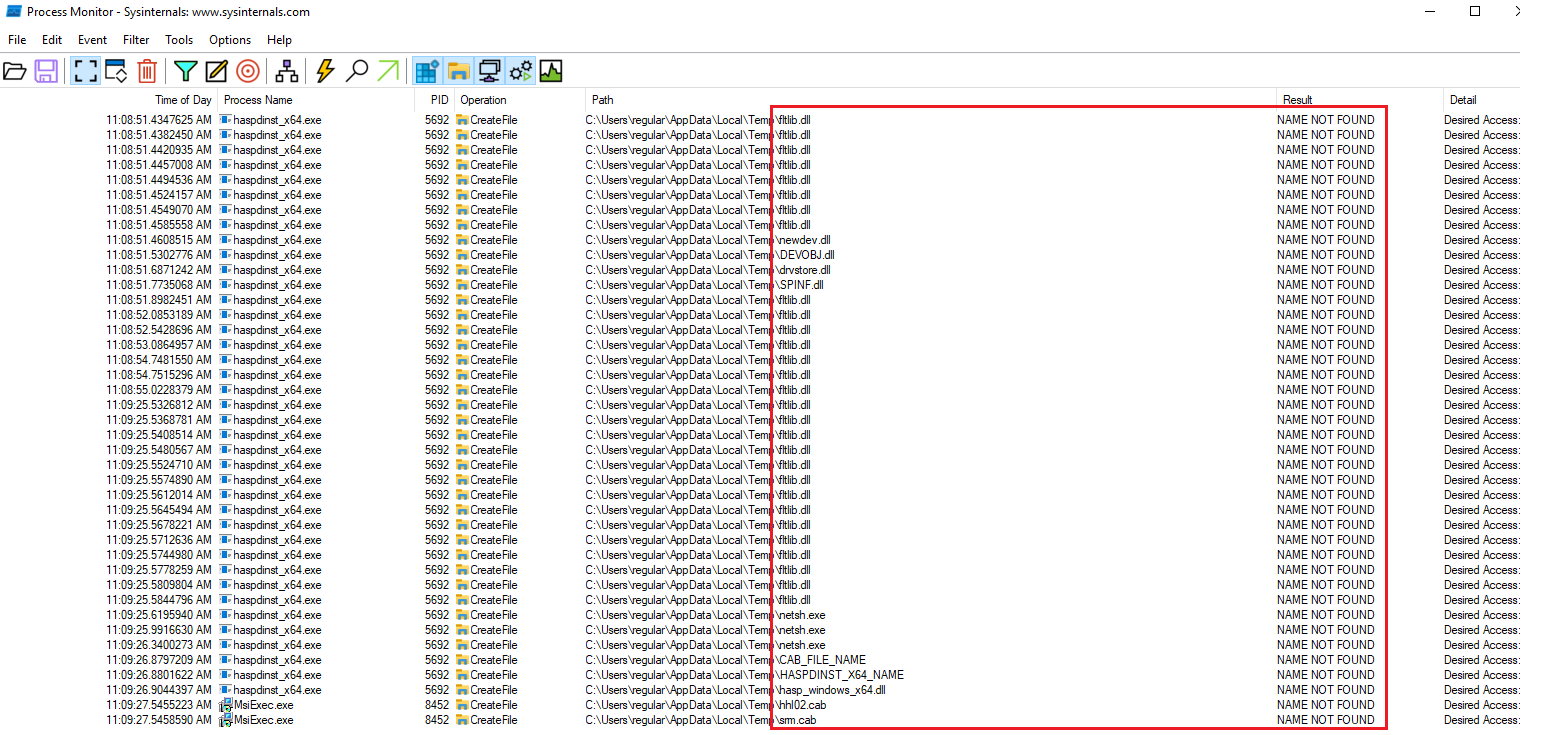1556x735 pixels.
Task: Click the Operation column header
Action: pyautogui.click(x=483, y=100)
